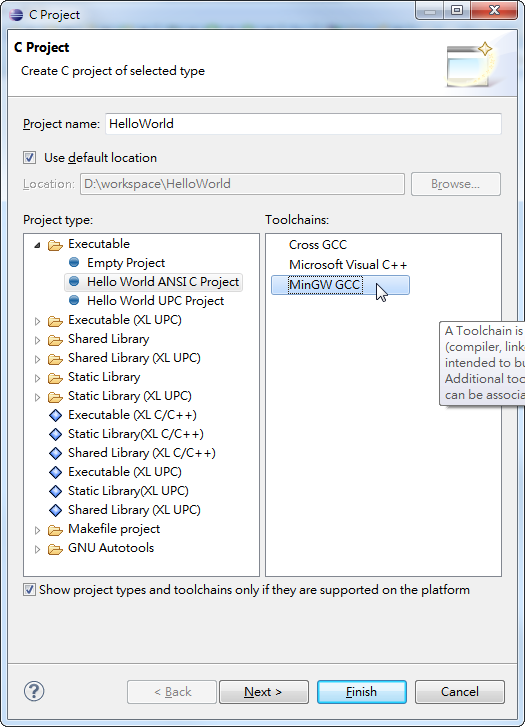Click the Executable (XL C/C++) diamond icon
This screenshot has height=727, width=525.
point(55,415)
